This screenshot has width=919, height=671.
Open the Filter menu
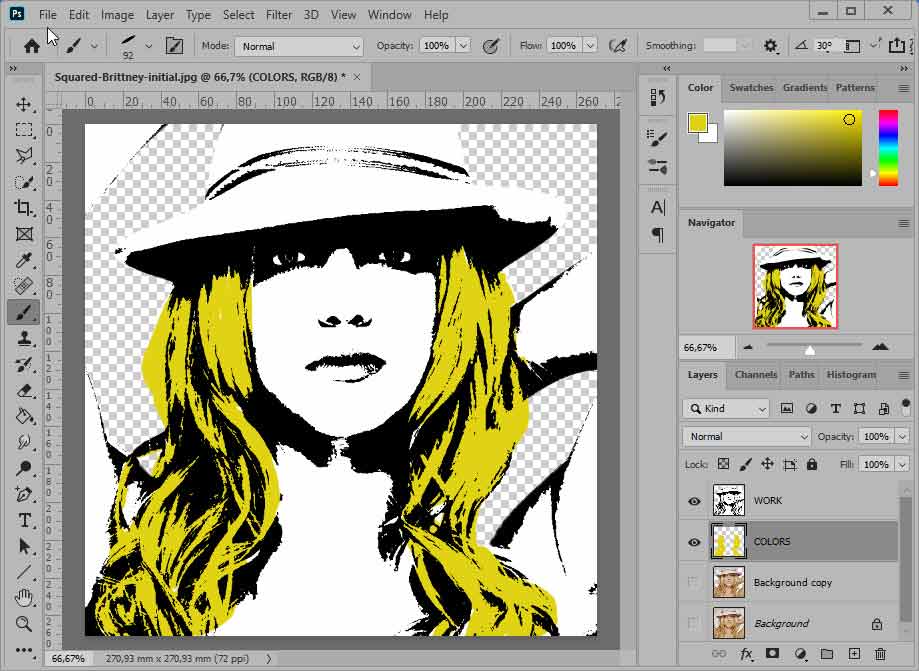278,15
